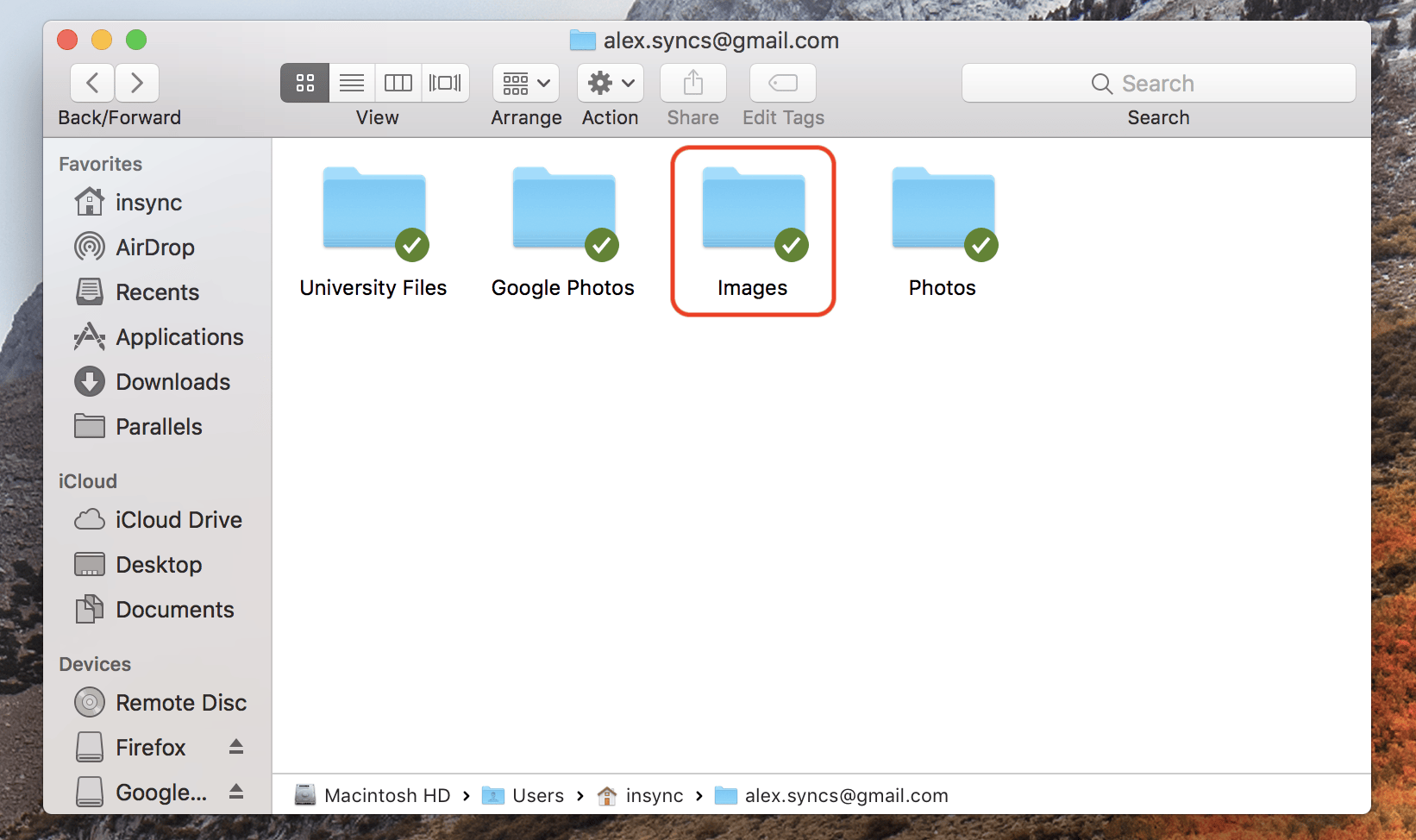Eject the Google... volume
Image resolution: width=1416 pixels, height=840 pixels.
[236, 792]
